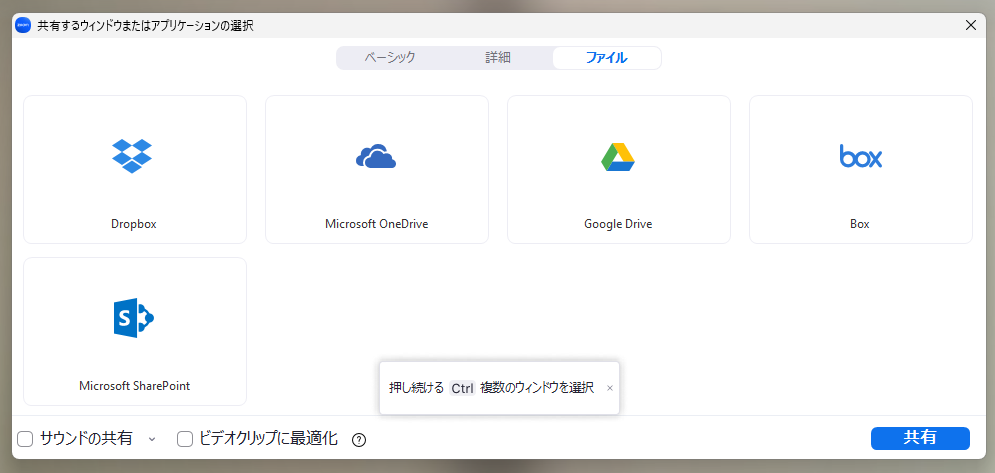Click the dialog title bar text
Viewport: 995px width, 473px height.
point(145,26)
